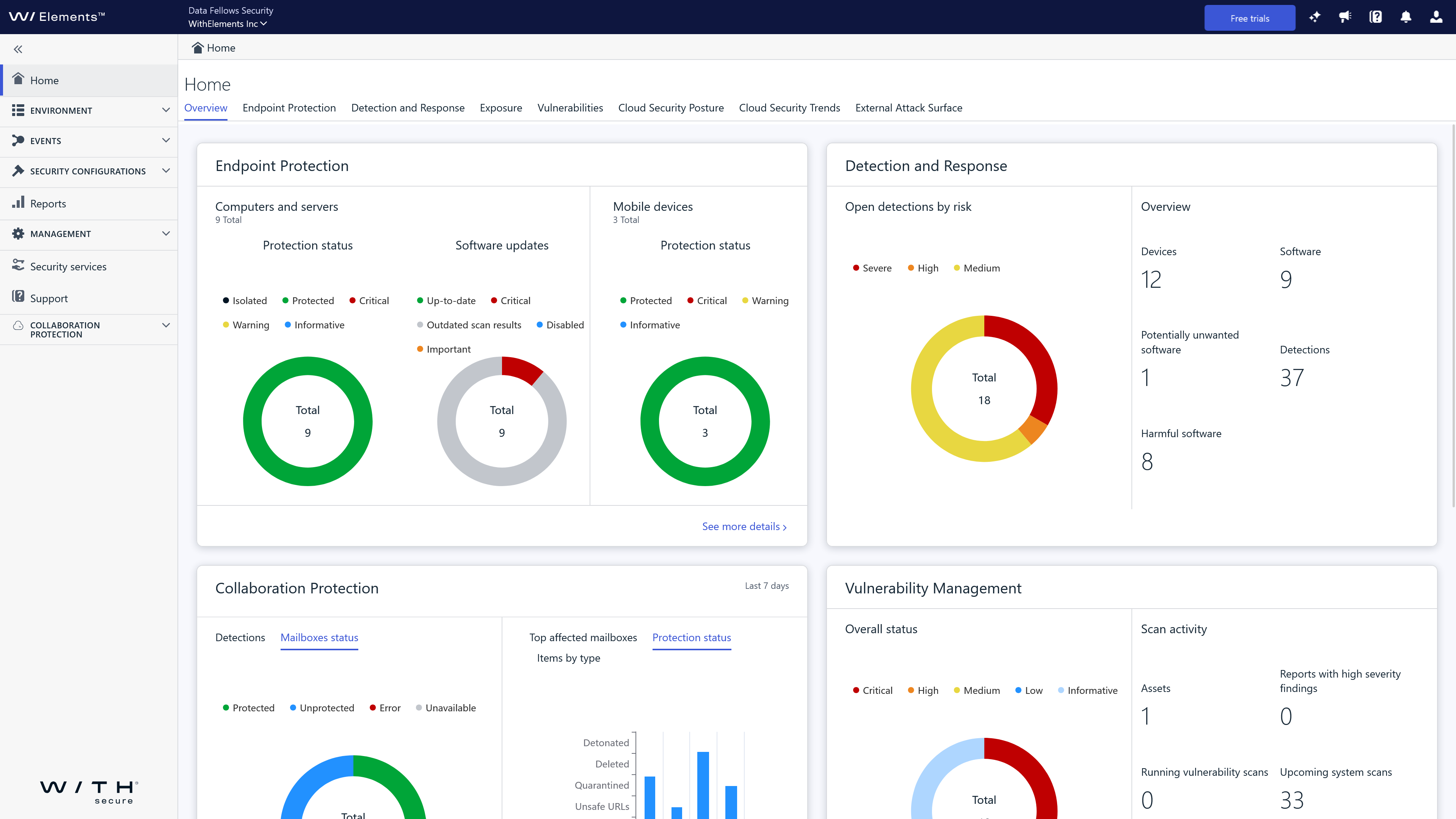Viewport: 1456px width, 819px height.
Task: Switch to the Overview tab
Action: pyautogui.click(x=206, y=108)
